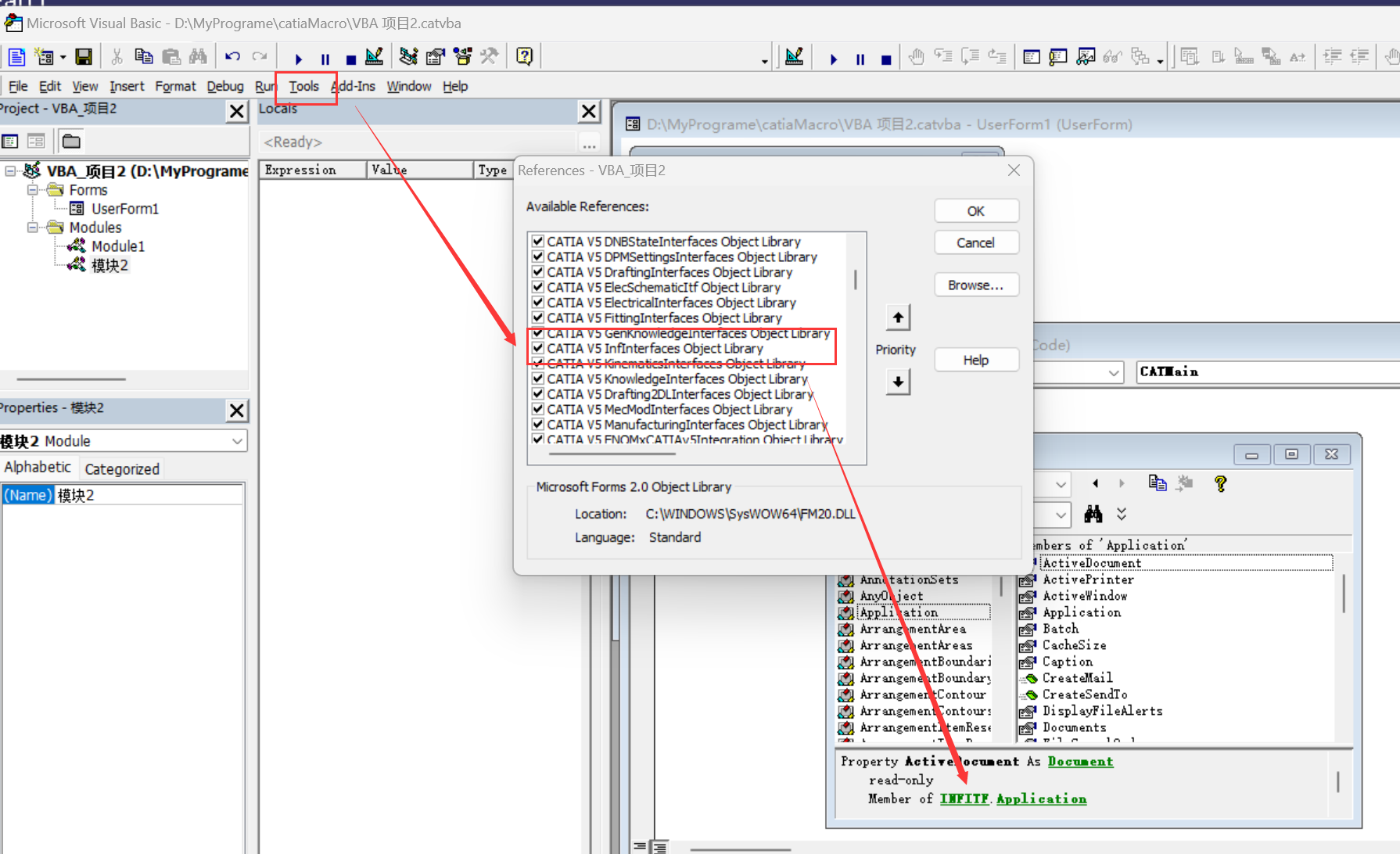The height and width of the screenshot is (854, 1400).
Task: Uncheck CATIA V5 ElecSchematicItf Object Library
Action: pyautogui.click(x=538, y=287)
